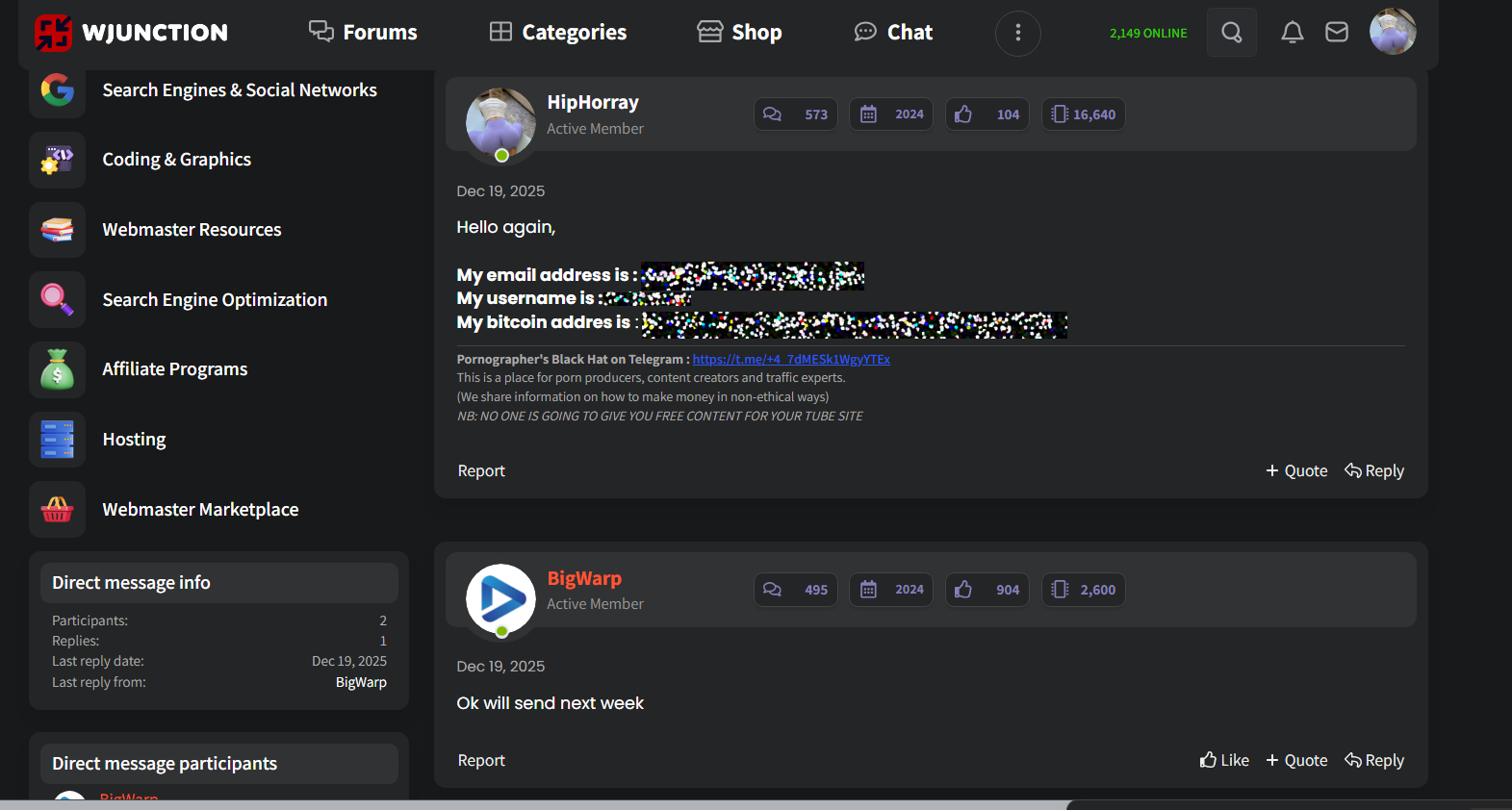This screenshot has width=1512, height=810.
Task: Click BigWarp's profile avatar thumbnail
Action: (x=500, y=598)
